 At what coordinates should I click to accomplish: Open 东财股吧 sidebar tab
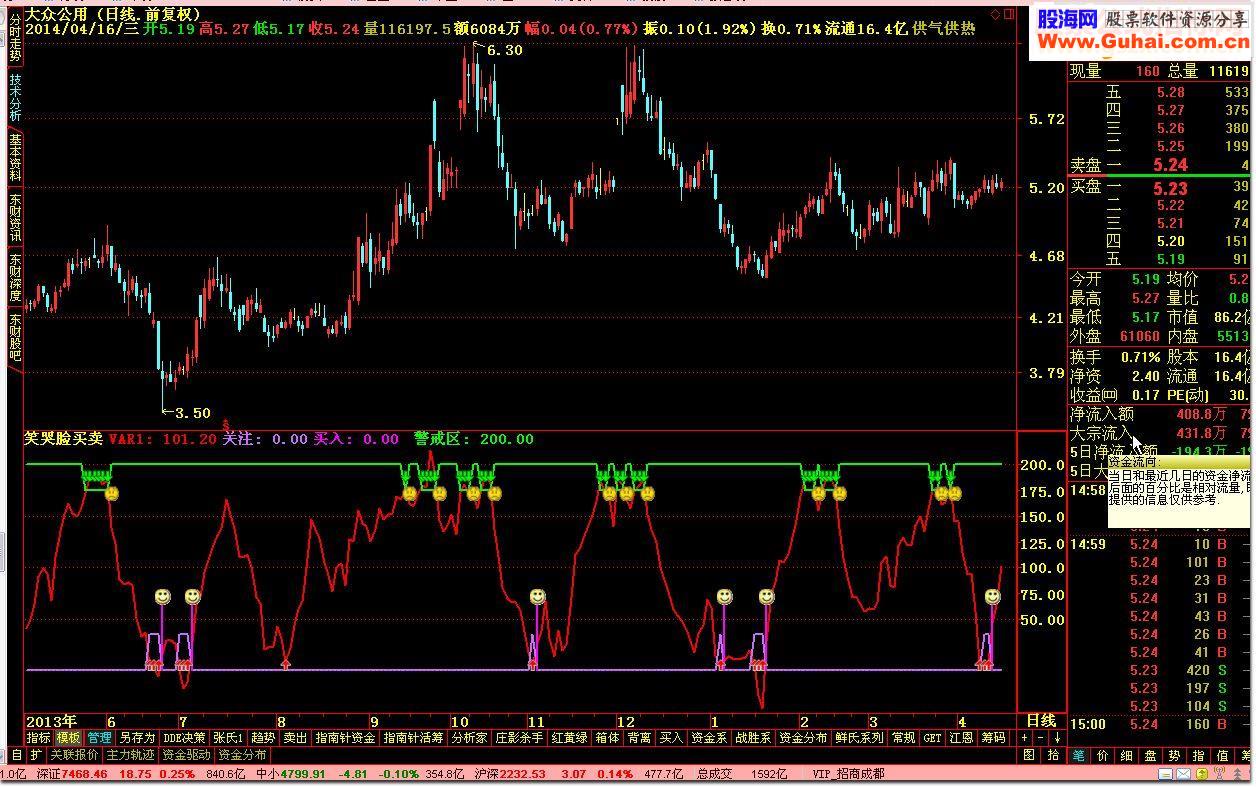[x=15, y=338]
